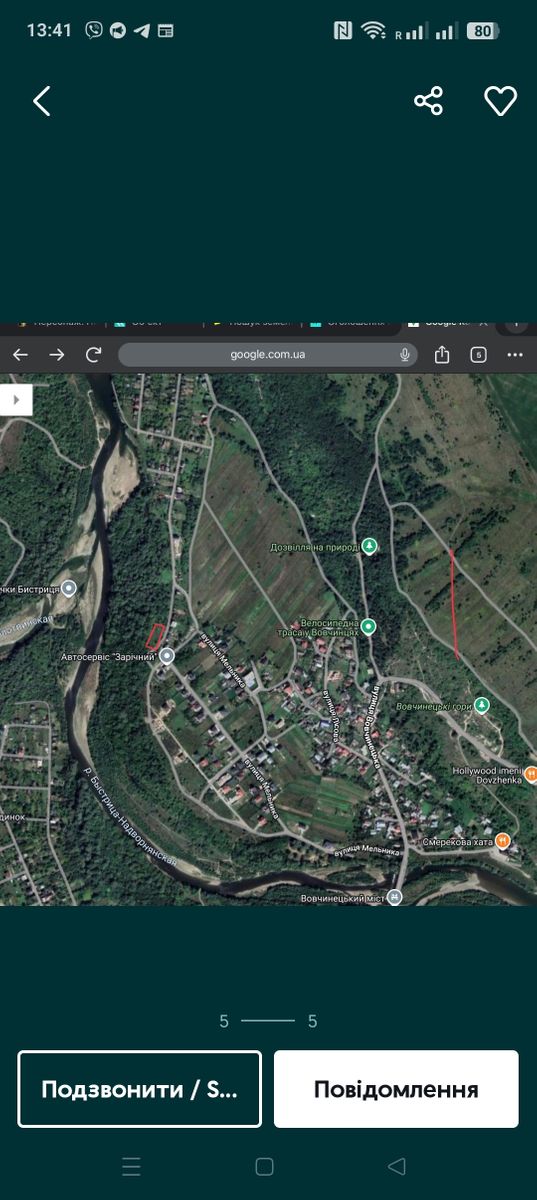This screenshot has height=1200, width=537.
Task: Tap the back arrow icon
Action: (41, 101)
